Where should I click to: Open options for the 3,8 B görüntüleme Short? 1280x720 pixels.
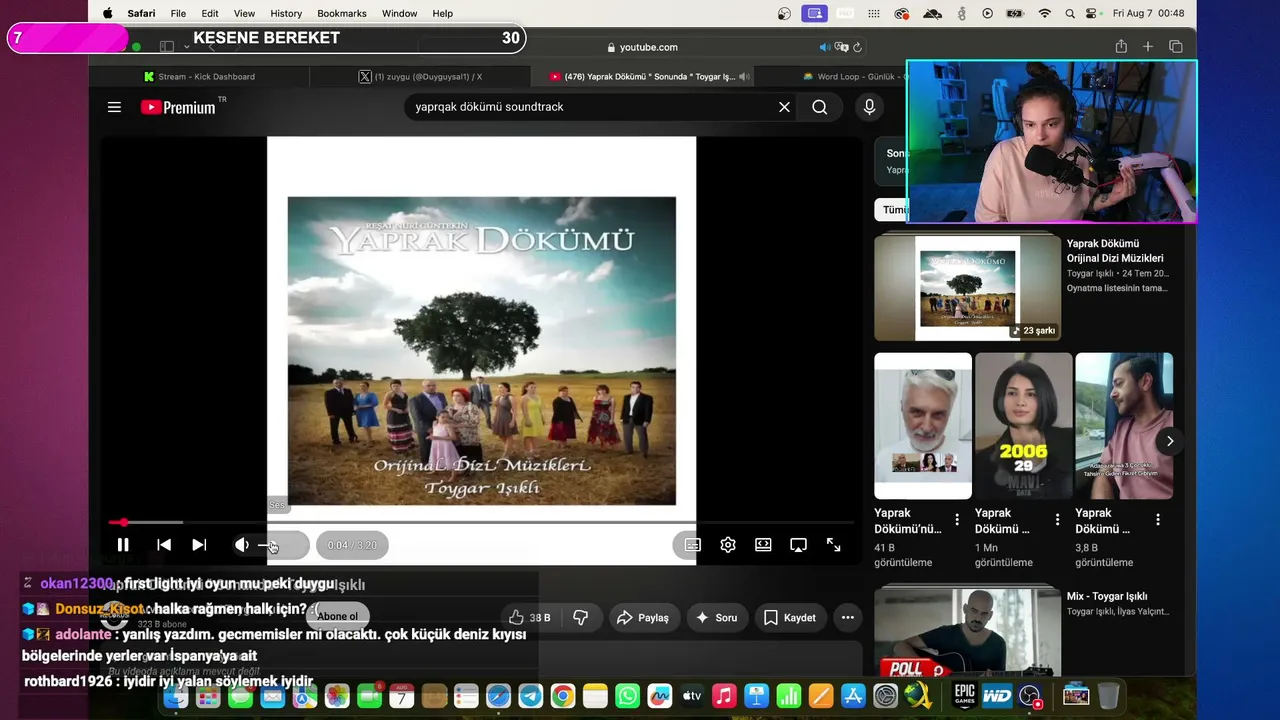click(1158, 520)
